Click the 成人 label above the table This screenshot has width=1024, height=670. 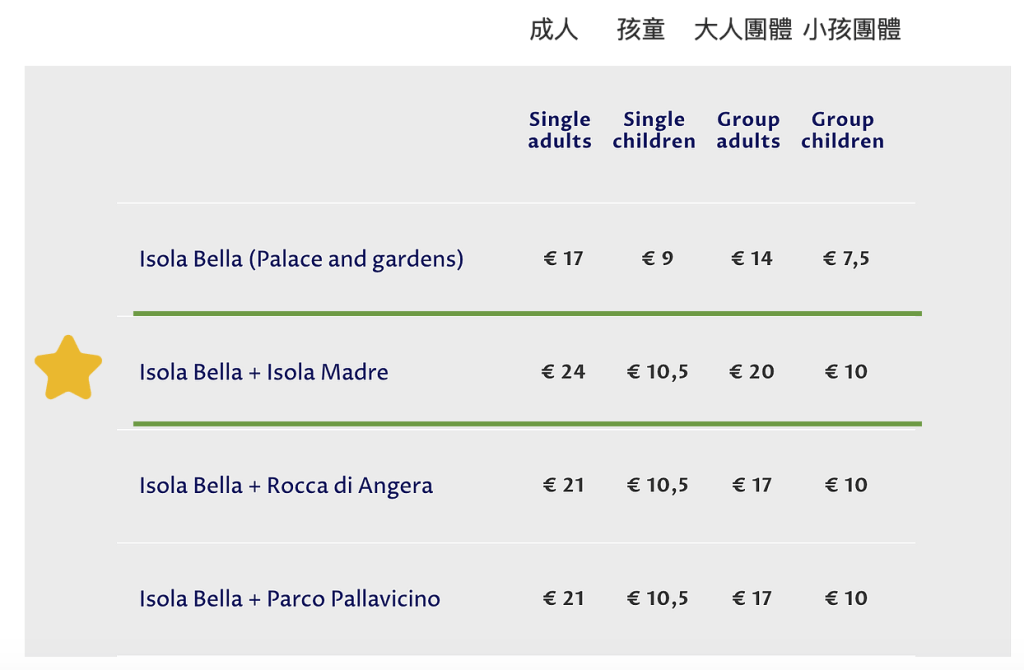tap(554, 30)
